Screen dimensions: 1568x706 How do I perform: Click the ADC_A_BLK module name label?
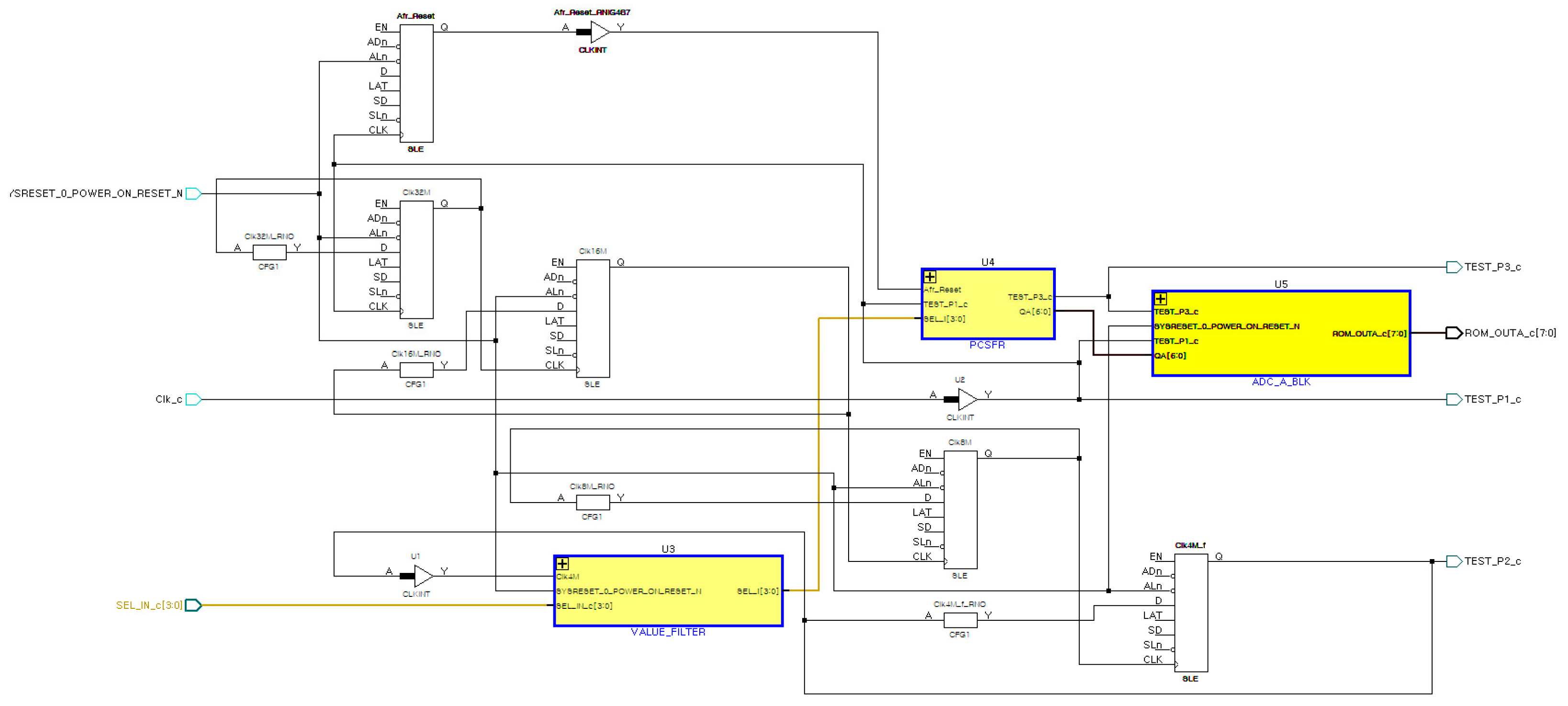(1281, 381)
